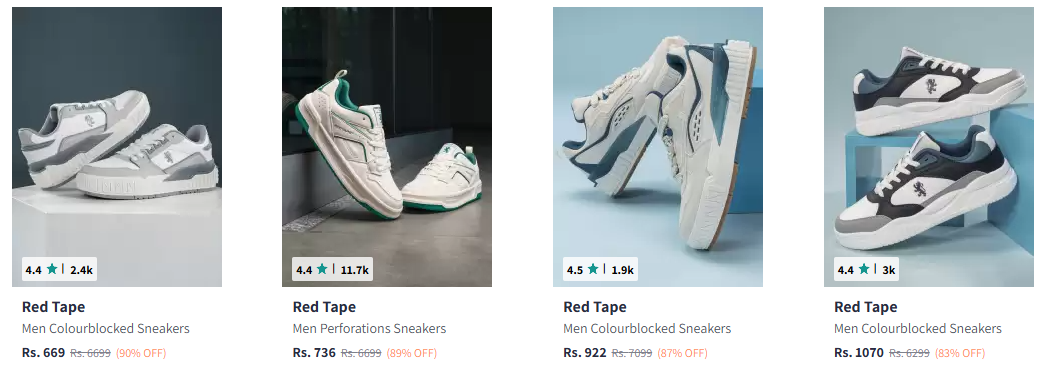Select the Men Colourblocked Sneakers title priced Rs. 669

[105, 329]
